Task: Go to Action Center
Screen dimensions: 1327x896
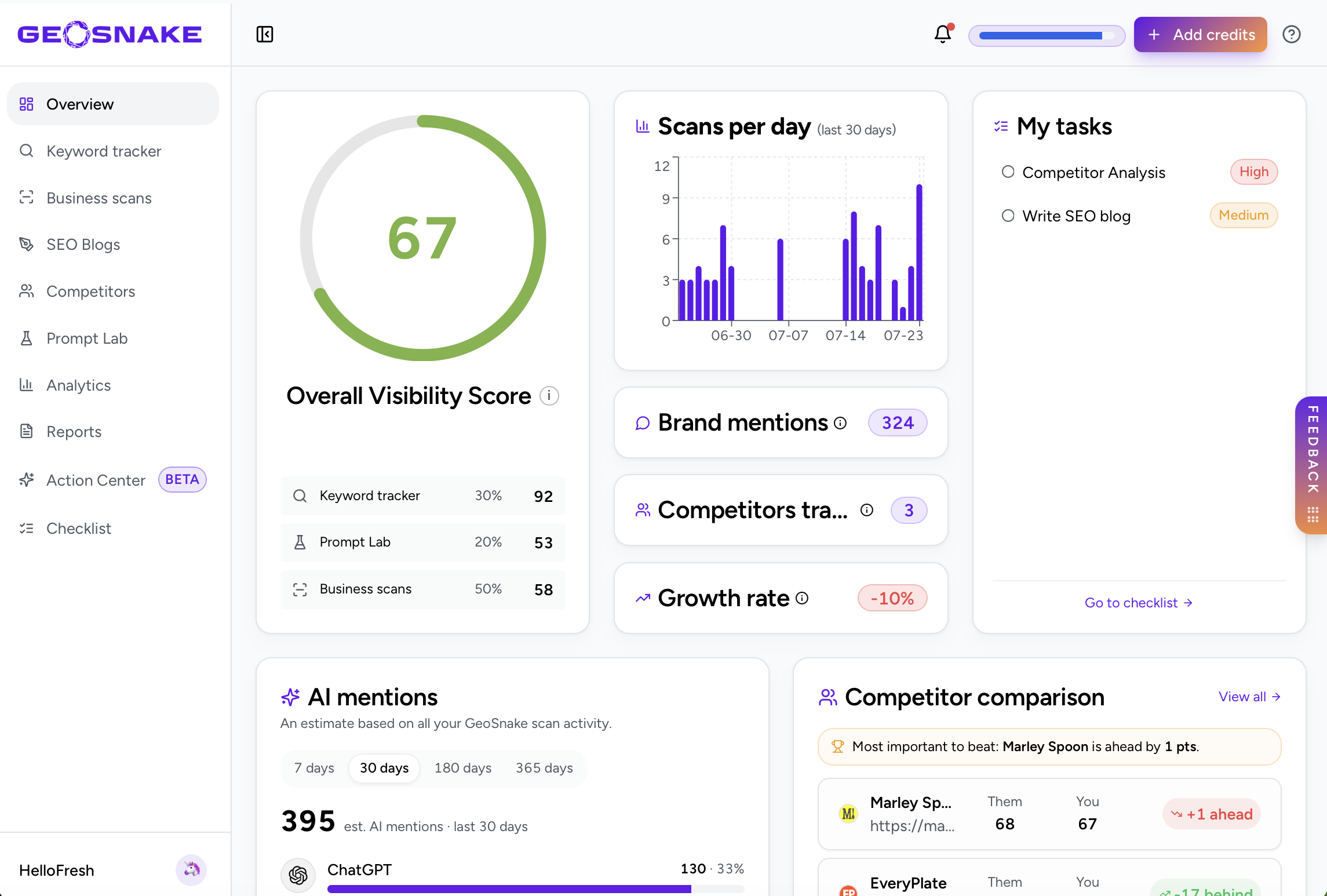Action: (113, 480)
